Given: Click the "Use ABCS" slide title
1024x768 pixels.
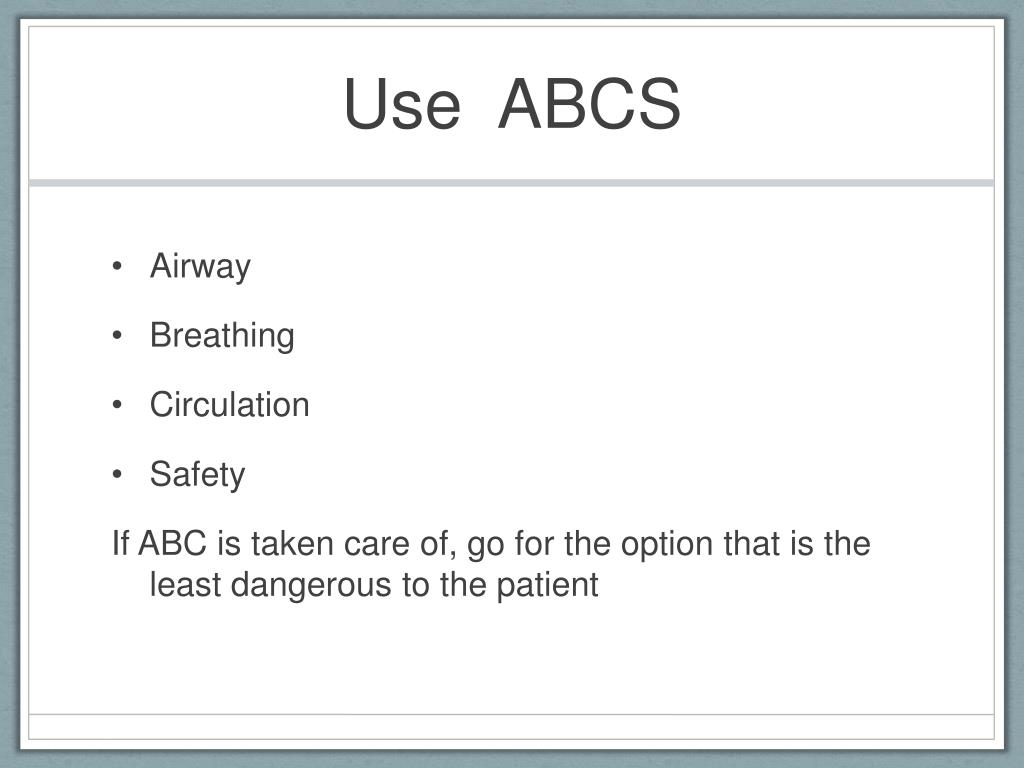Looking at the screenshot, I should pos(512,104).
